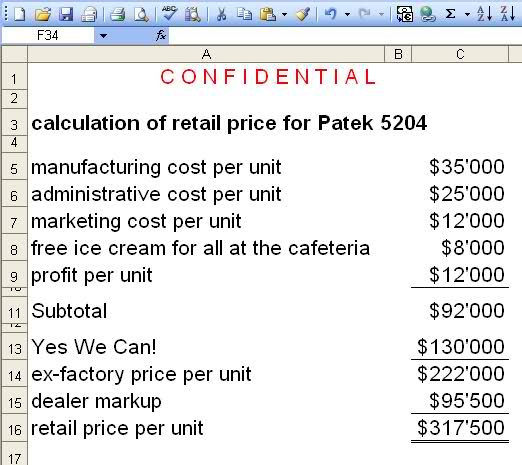Image resolution: width=522 pixels, height=465 pixels.
Task: Select the $222'000 value cell
Action: (460, 374)
